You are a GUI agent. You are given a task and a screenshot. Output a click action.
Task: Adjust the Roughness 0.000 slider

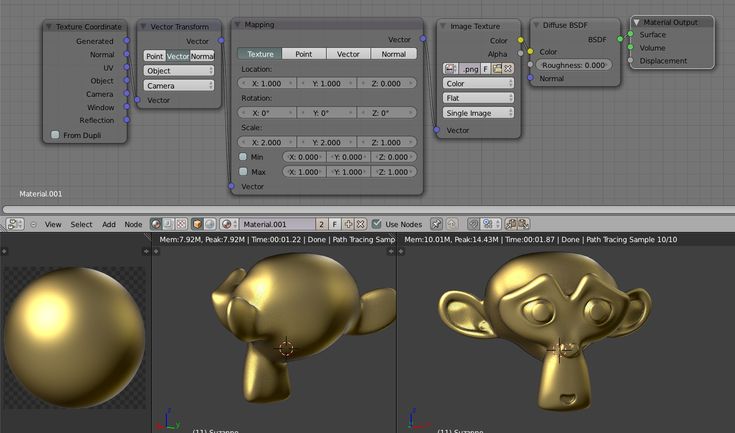coord(574,65)
